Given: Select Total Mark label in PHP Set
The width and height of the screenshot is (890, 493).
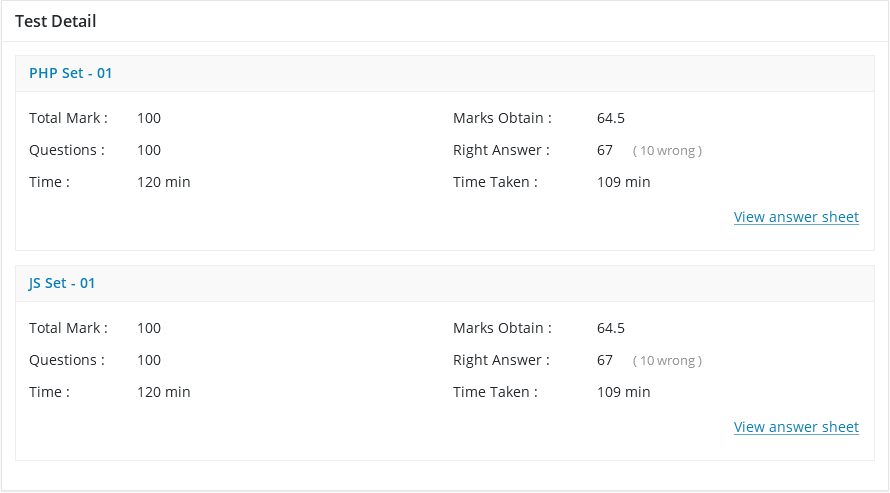Looking at the screenshot, I should (x=68, y=118).
